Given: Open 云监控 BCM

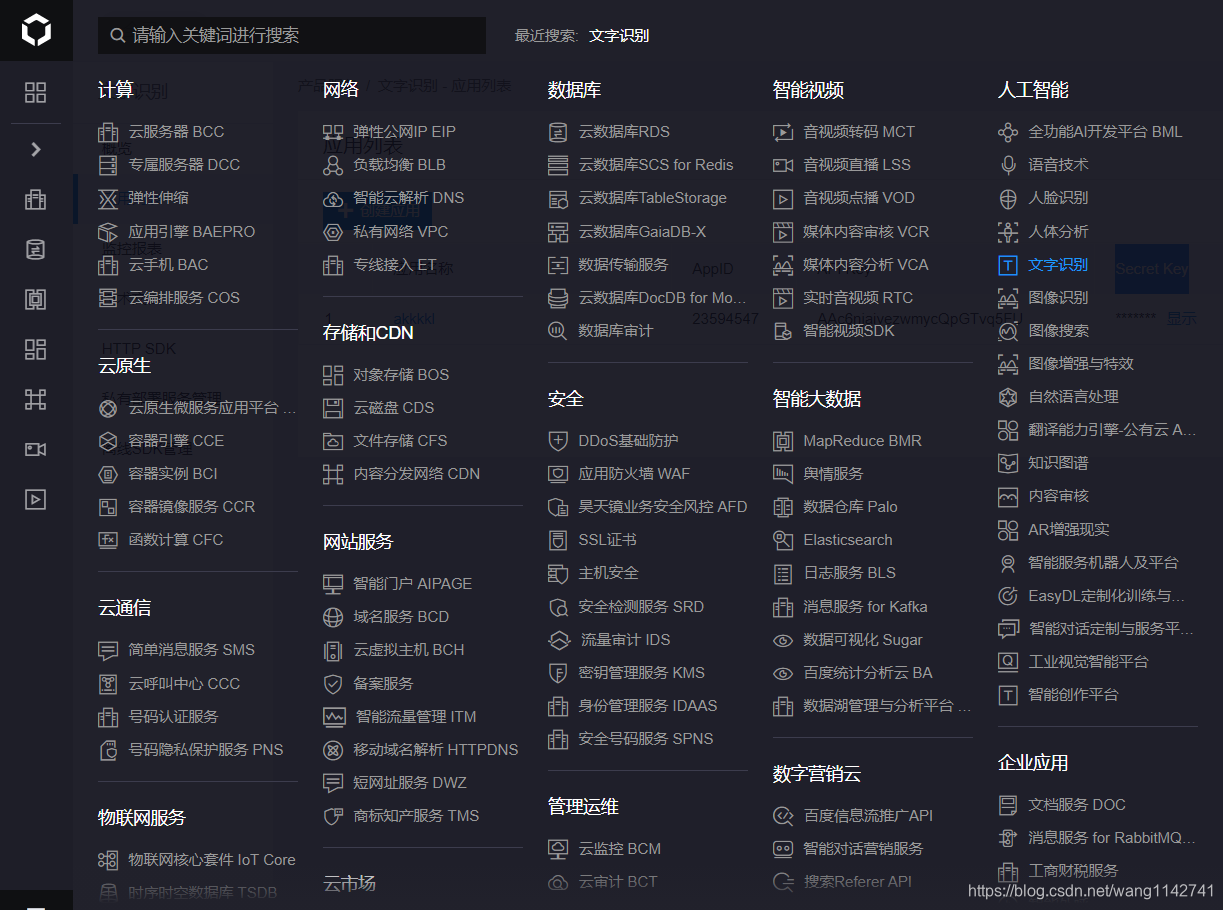Looking at the screenshot, I should tap(620, 849).
